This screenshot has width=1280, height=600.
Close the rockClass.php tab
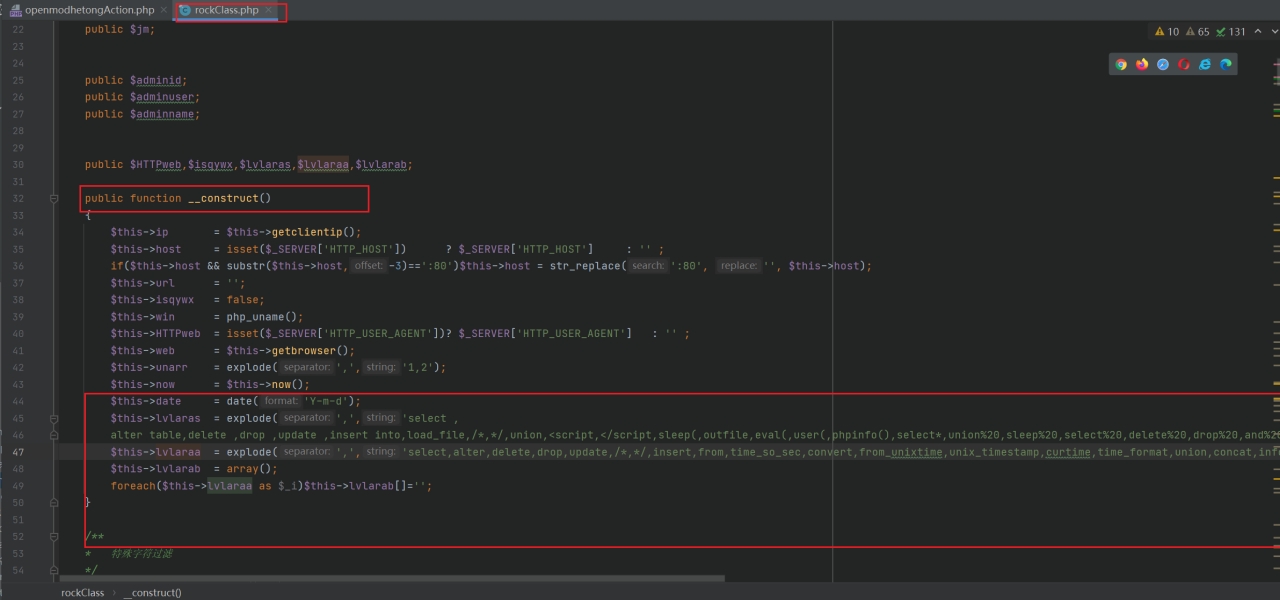[268, 10]
